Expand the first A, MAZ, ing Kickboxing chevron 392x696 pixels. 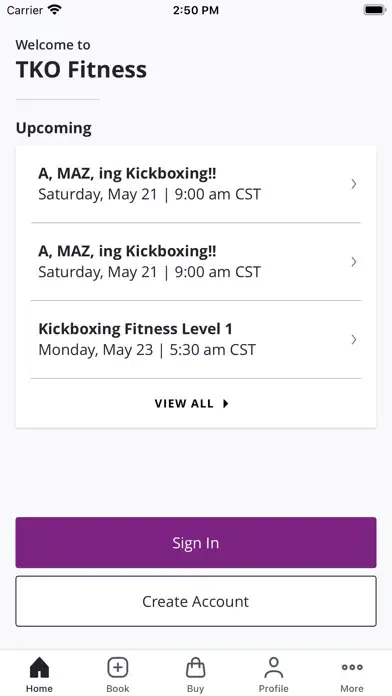[x=354, y=184]
